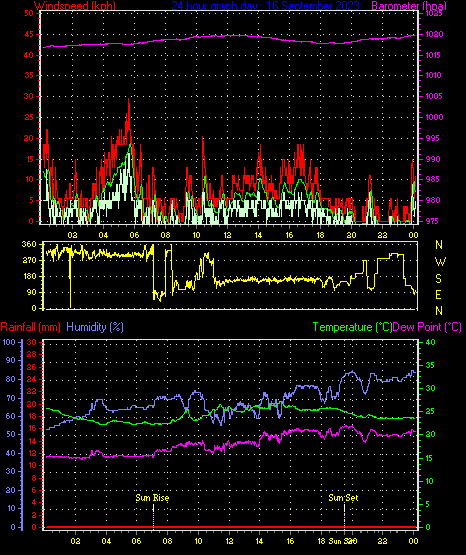Click the 1010 barometer axis value
This screenshot has width=466, height=555.
pyautogui.click(x=434, y=75)
